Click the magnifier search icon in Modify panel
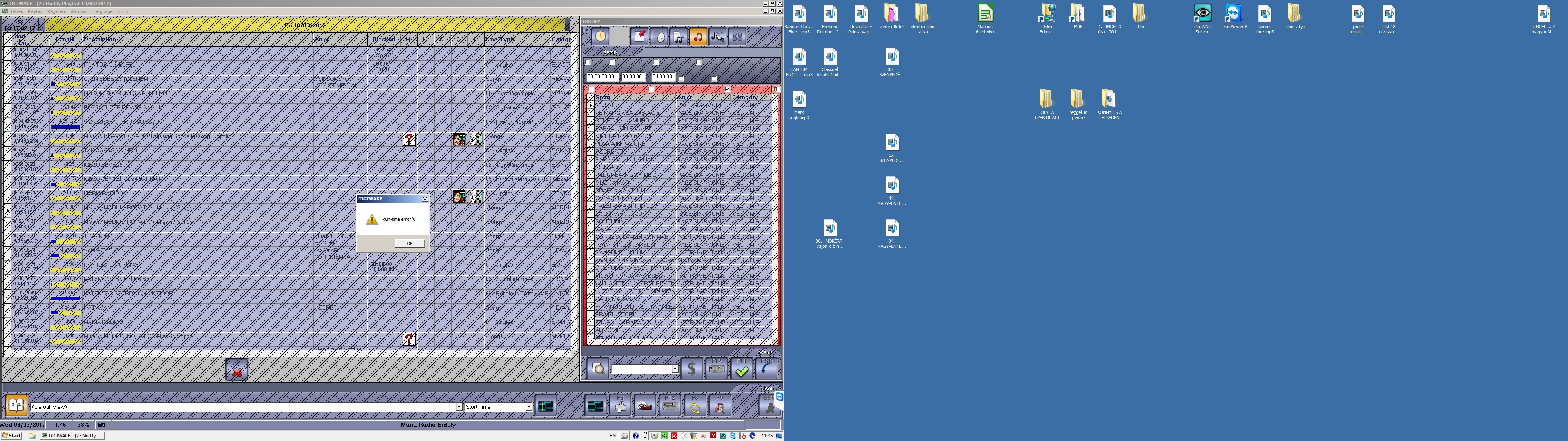The image size is (1568, 441). pyautogui.click(x=598, y=368)
